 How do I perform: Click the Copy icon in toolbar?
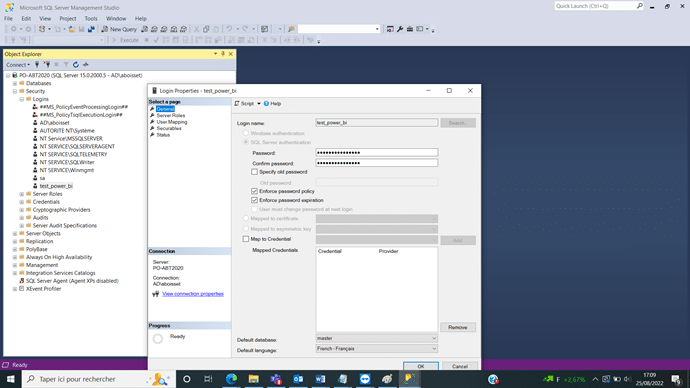tap(206, 29)
